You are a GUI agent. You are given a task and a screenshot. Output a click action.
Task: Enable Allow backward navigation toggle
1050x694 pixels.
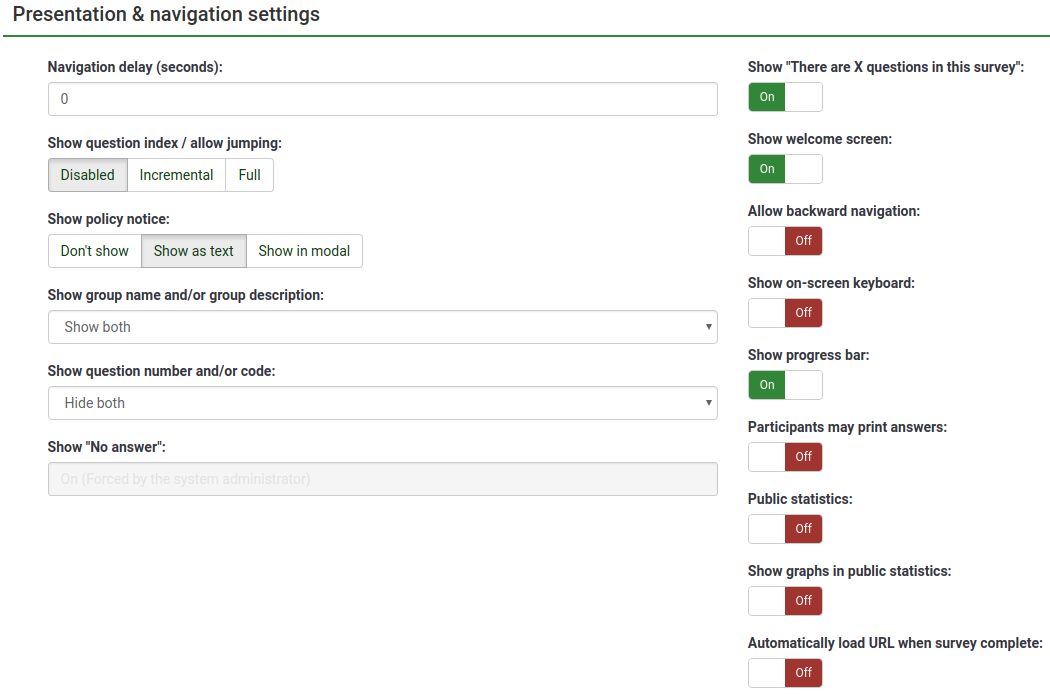(785, 241)
